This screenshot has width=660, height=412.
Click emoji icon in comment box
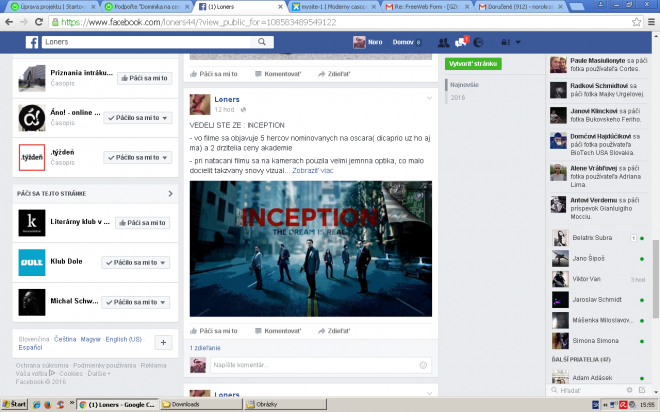coord(423,365)
